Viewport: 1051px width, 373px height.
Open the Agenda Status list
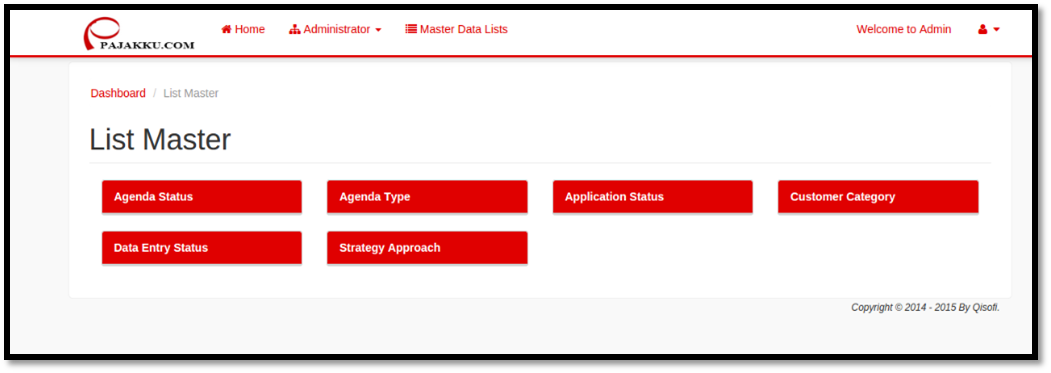coord(202,197)
